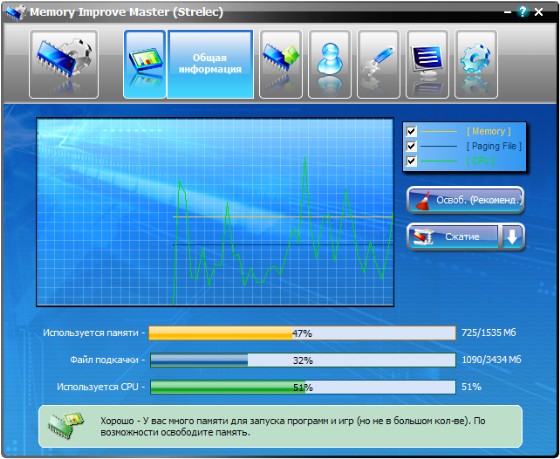Image resolution: width=560 pixels, height=459 pixels.
Task: Select the Общая информация tab label
Action: click(210, 64)
